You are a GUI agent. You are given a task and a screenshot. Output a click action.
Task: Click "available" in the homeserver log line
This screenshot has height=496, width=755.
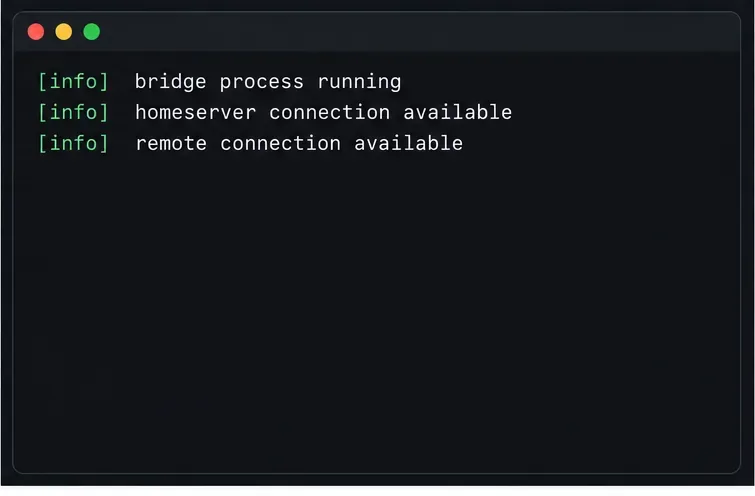click(458, 112)
